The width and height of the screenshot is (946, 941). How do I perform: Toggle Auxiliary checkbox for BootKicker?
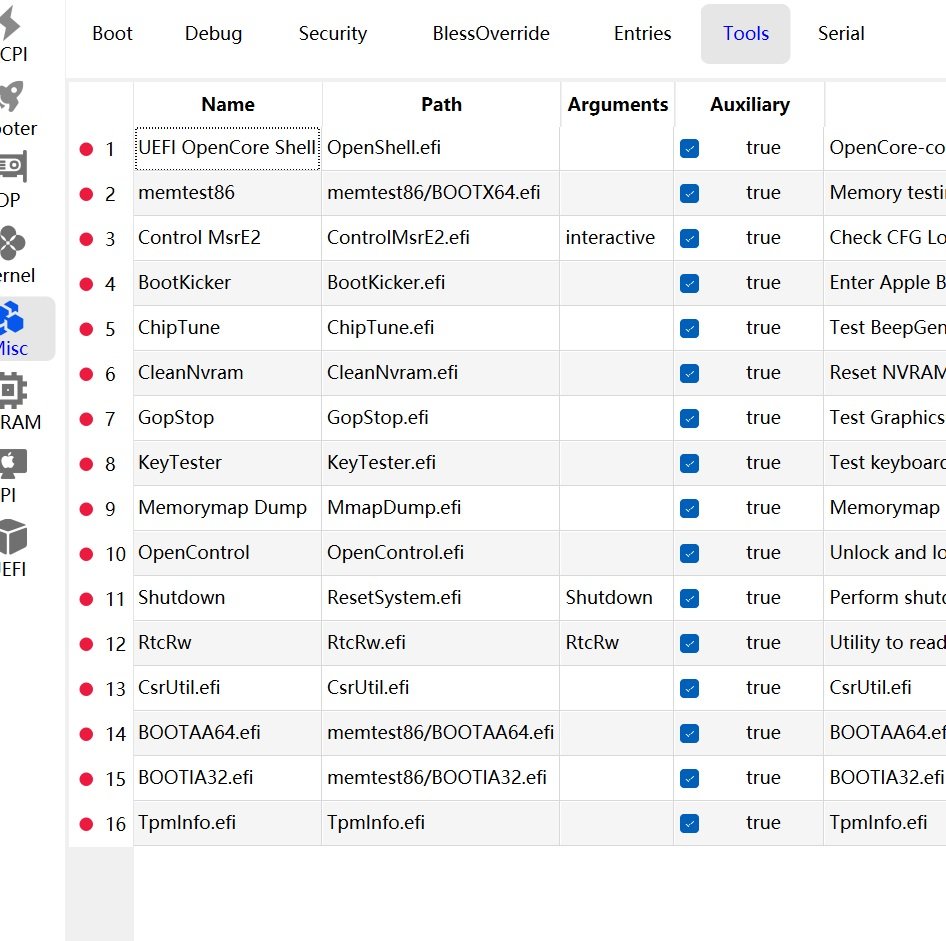[689, 284]
